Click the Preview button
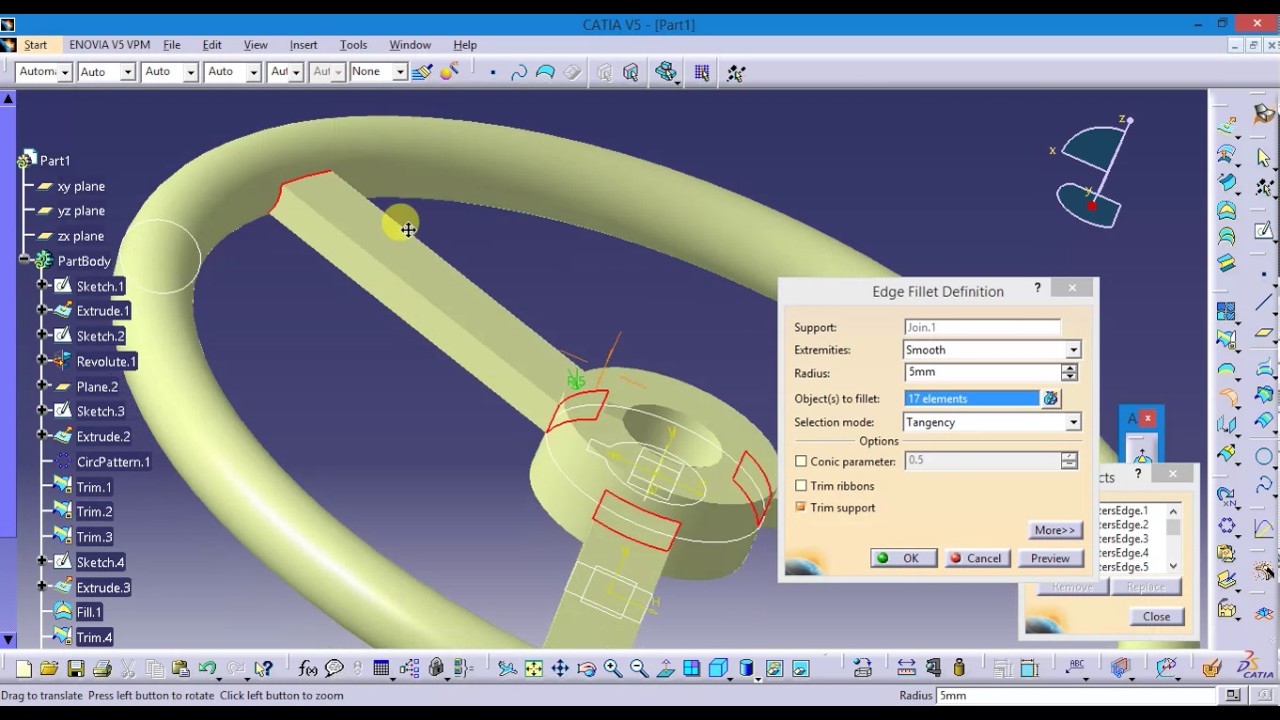The width and height of the screenshot is (1280, 720). point(1050,558)
